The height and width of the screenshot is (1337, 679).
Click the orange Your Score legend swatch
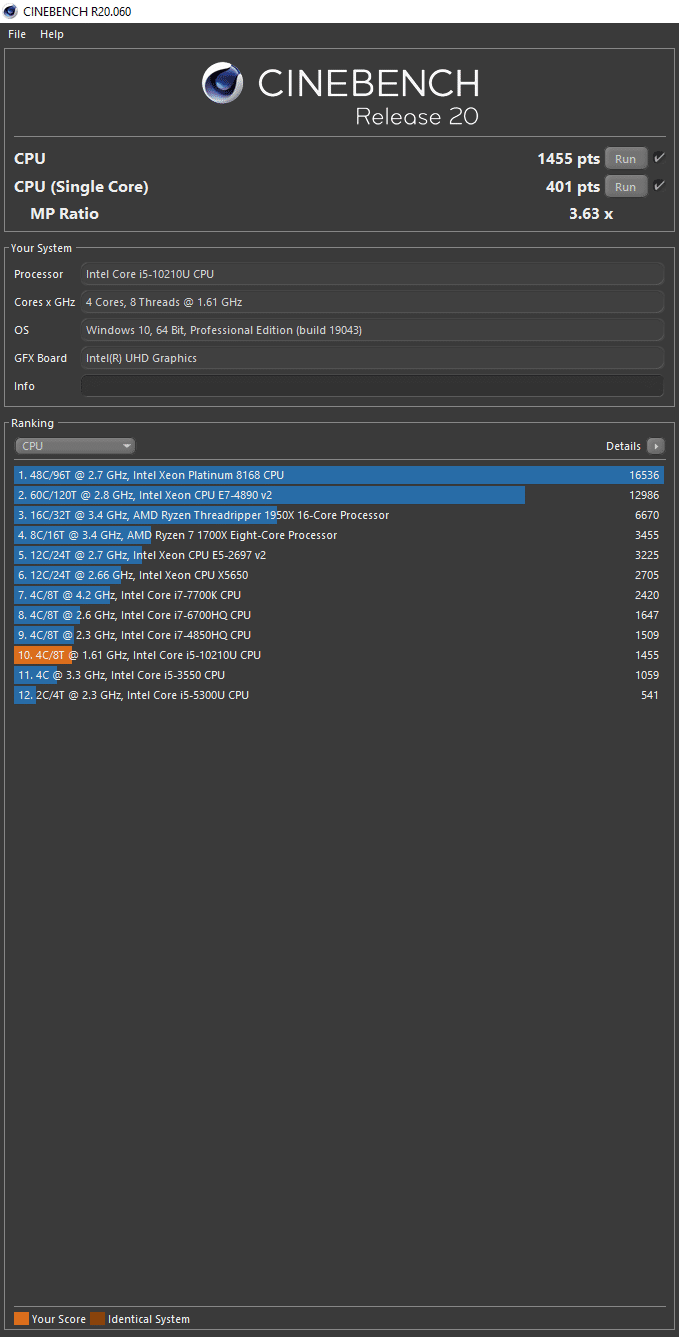click(x=21, y=1319)
